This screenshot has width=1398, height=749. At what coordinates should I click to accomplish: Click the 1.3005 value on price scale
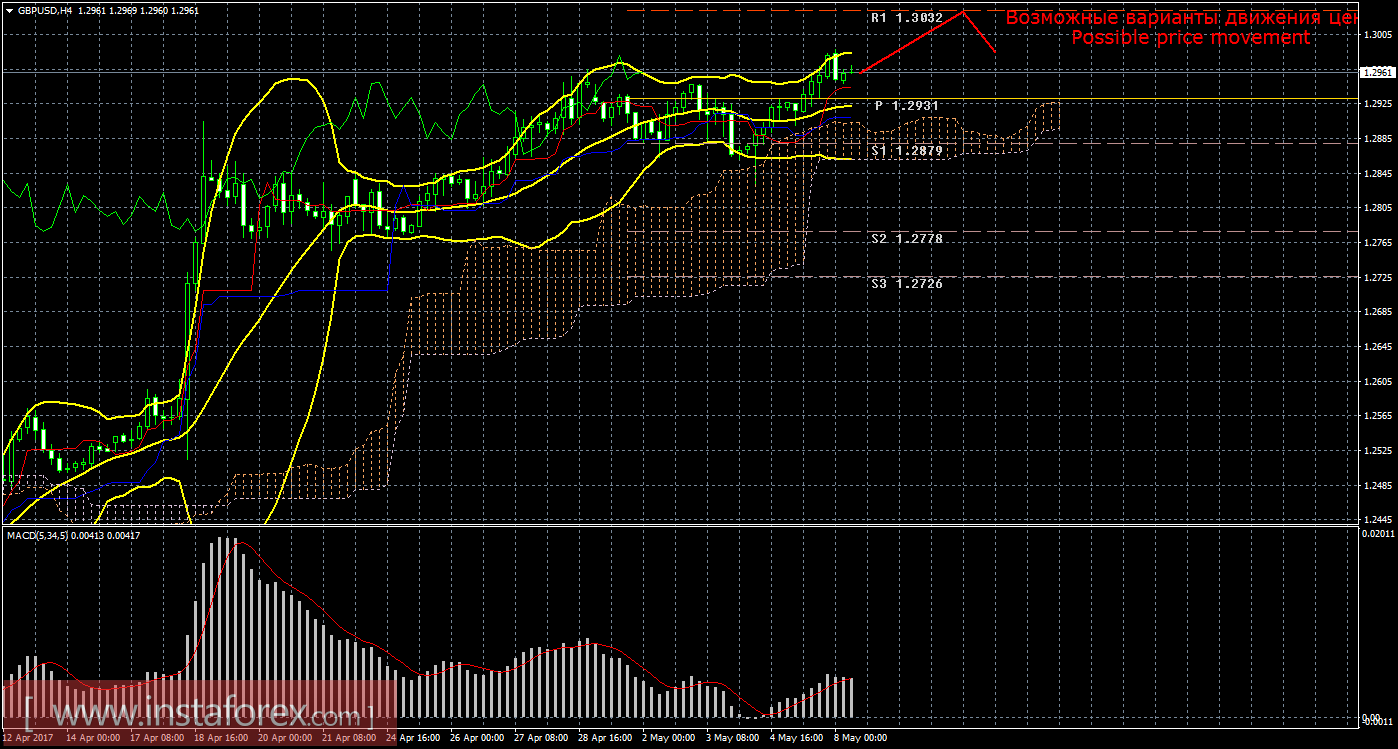click(1378, 34)
